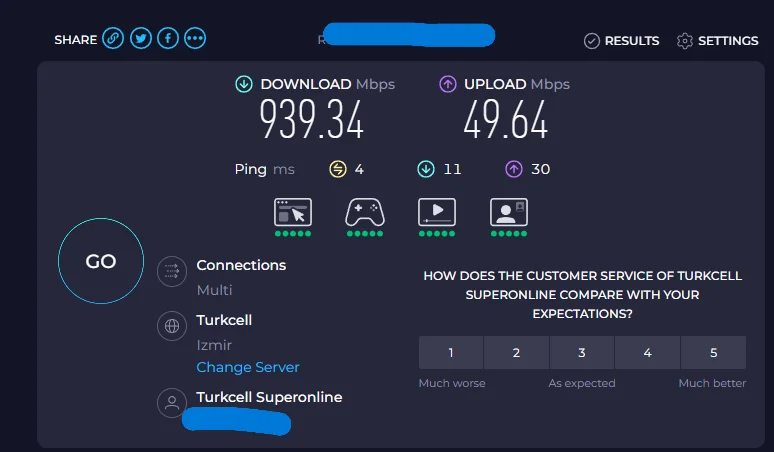Viewport: 774px width, 452px height.
Task: Rate customer service 1 Much worse
Action: click(x=451, y=353)
